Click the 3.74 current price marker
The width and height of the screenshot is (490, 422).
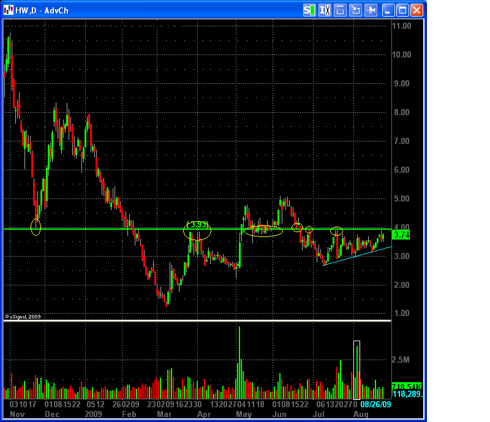click(x=401, y=235)
